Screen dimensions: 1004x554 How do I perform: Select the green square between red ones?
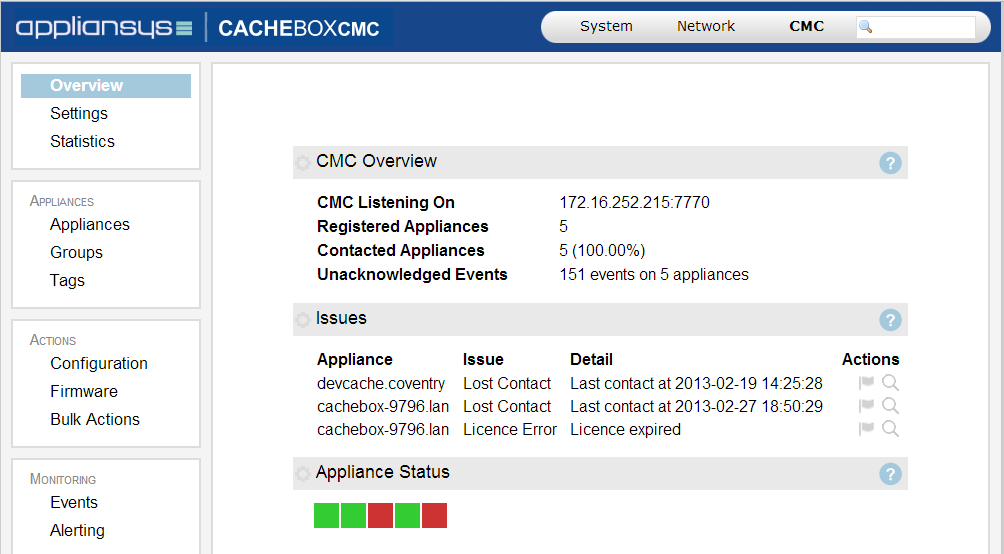pos(407,516)
